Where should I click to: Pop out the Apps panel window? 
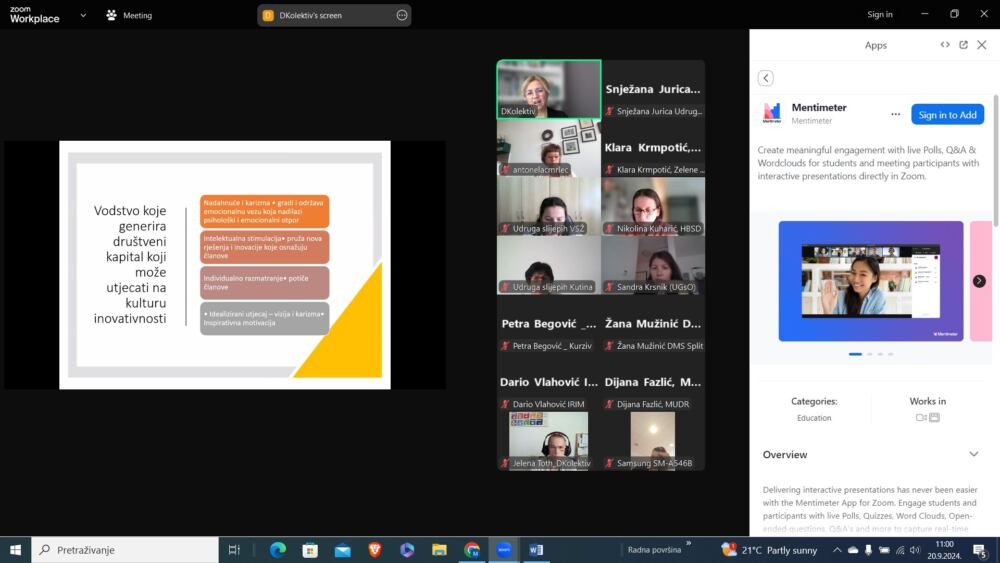coord(963,45)
